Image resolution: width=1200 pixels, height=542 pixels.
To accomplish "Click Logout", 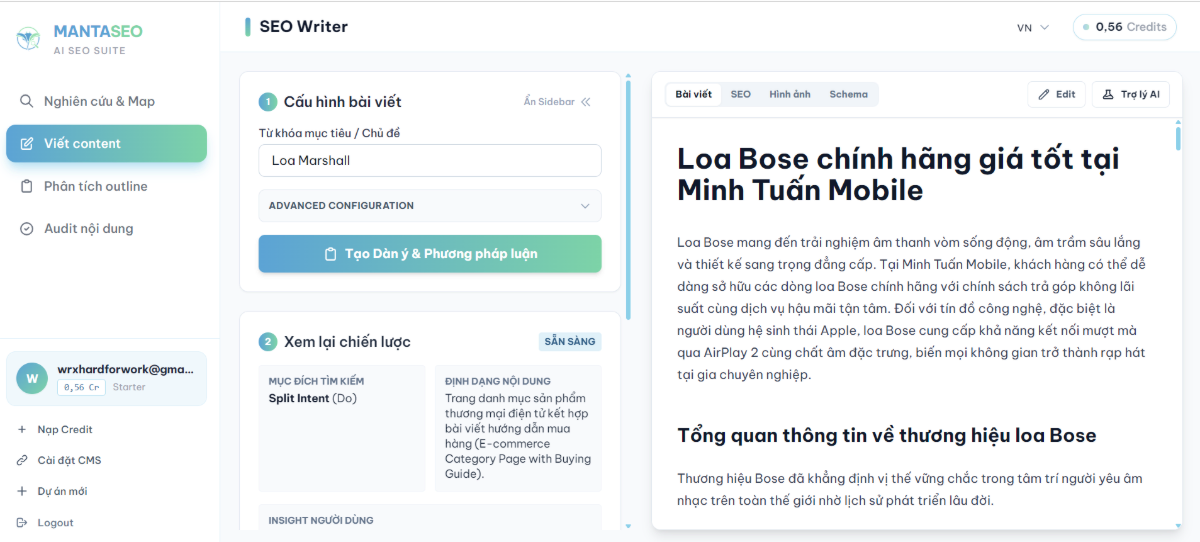I will [x=55, y=523].
